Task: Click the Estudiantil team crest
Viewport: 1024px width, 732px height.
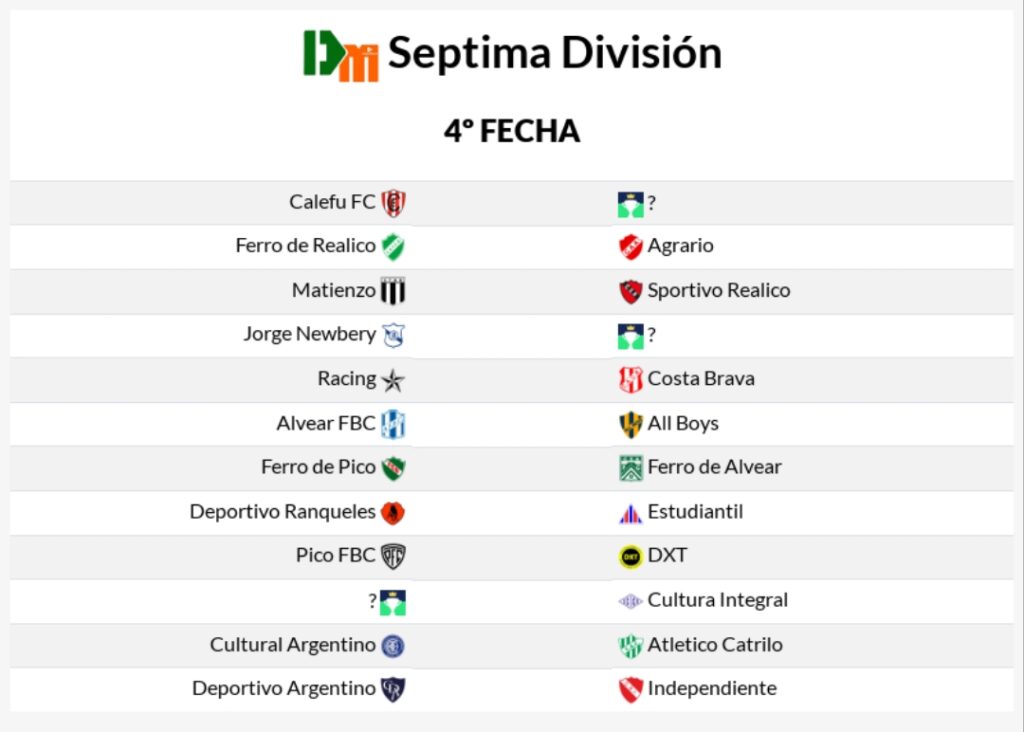Action: [x=630, y=513]
